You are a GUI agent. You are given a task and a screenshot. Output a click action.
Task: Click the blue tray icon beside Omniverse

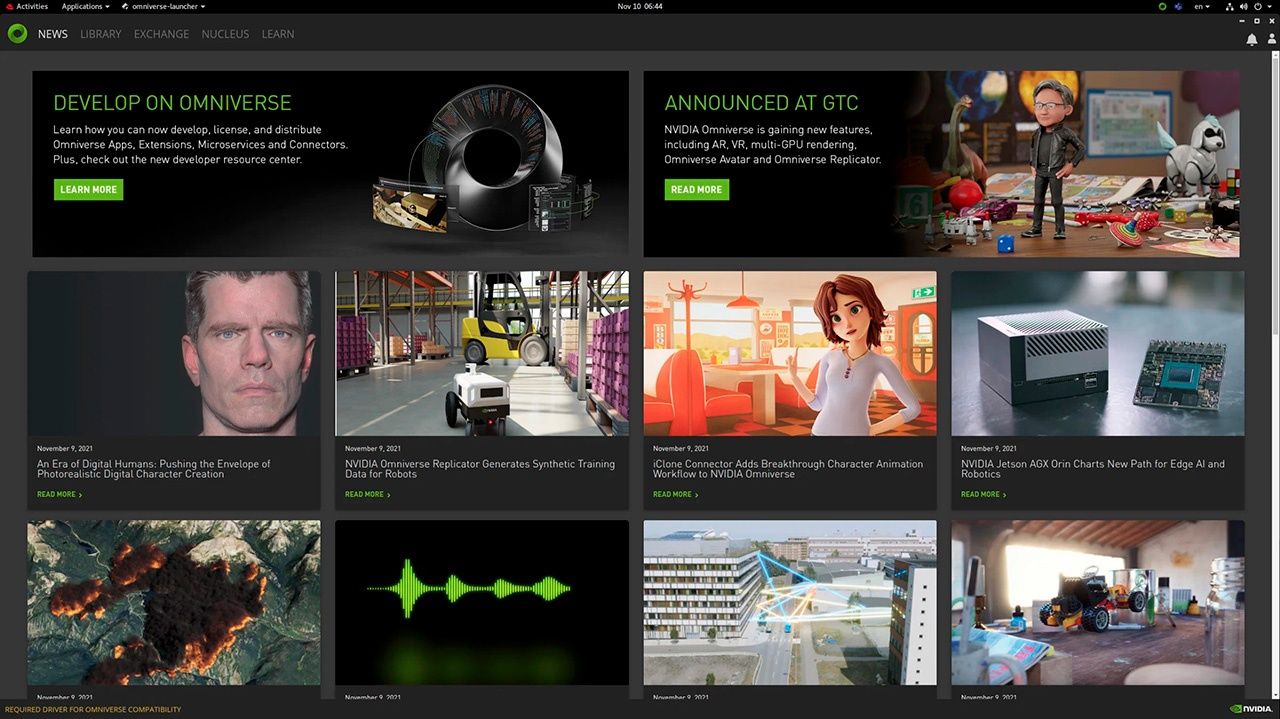tap(1179, 6)
